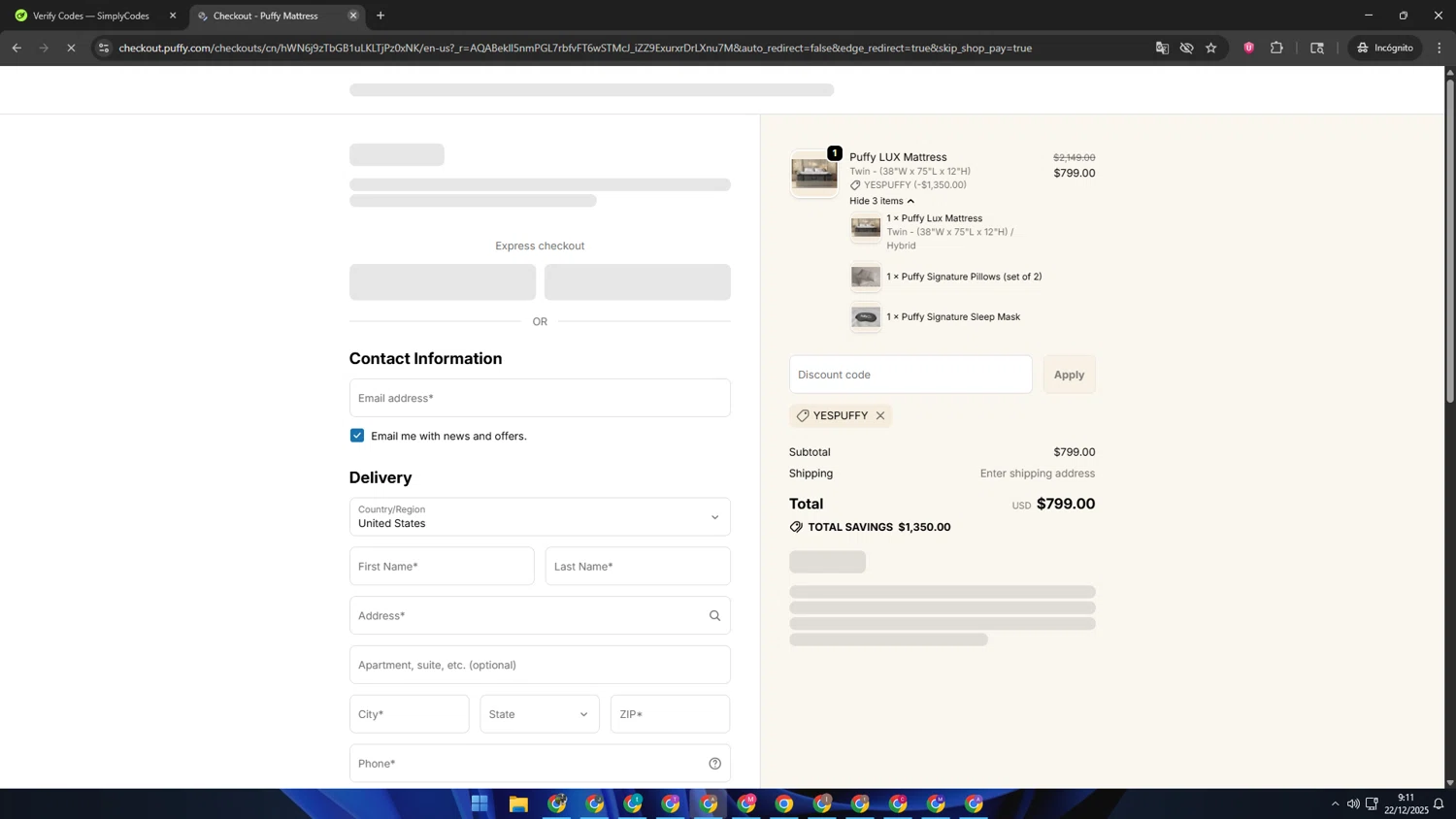The image size is (1456, 819).
Task: Click the Address input field
Action: pyautogui.click(x=540, y=615)
